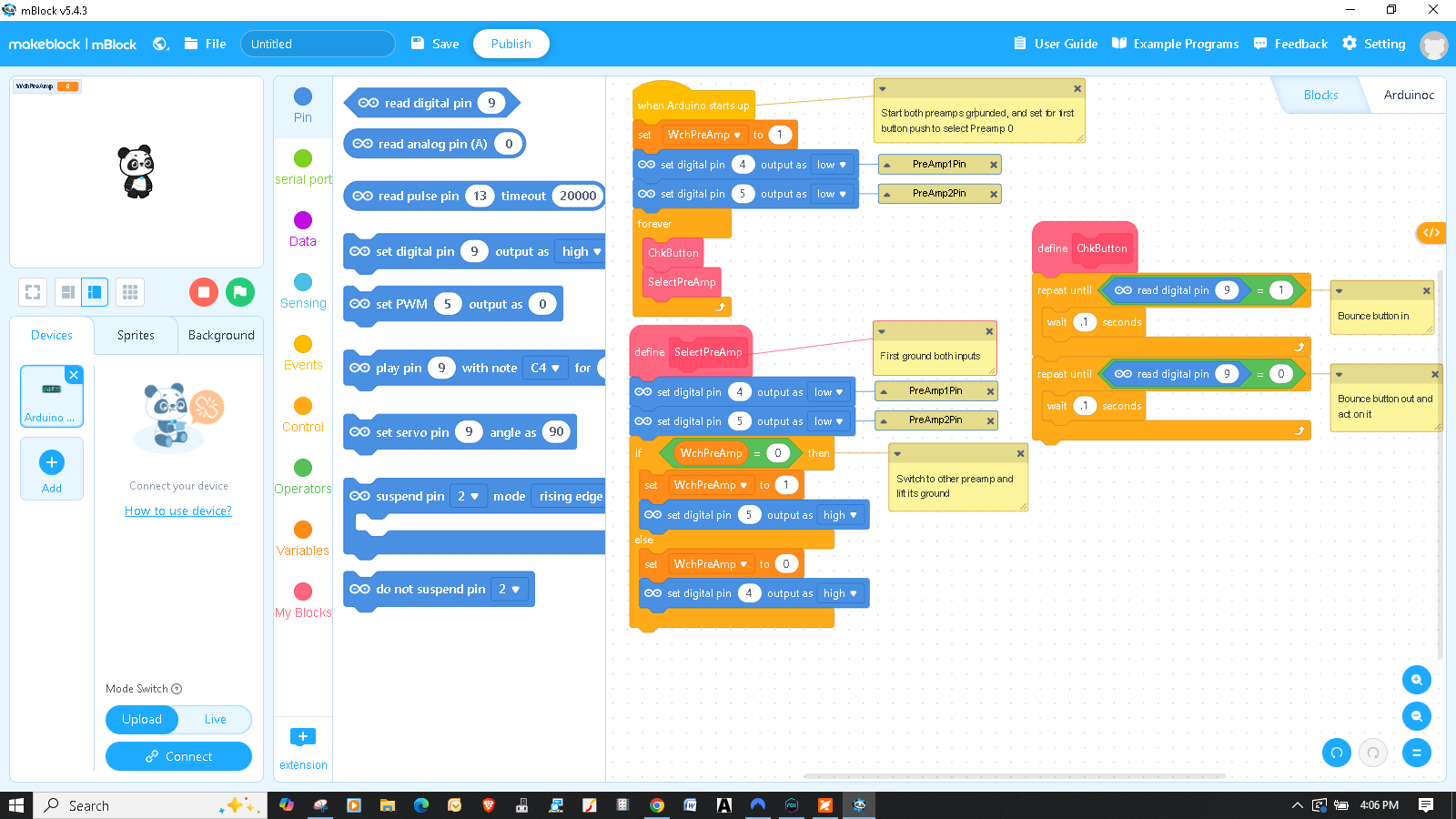
Task: Open suspend pin 2 dropdown
Action: tap(468, 496)
